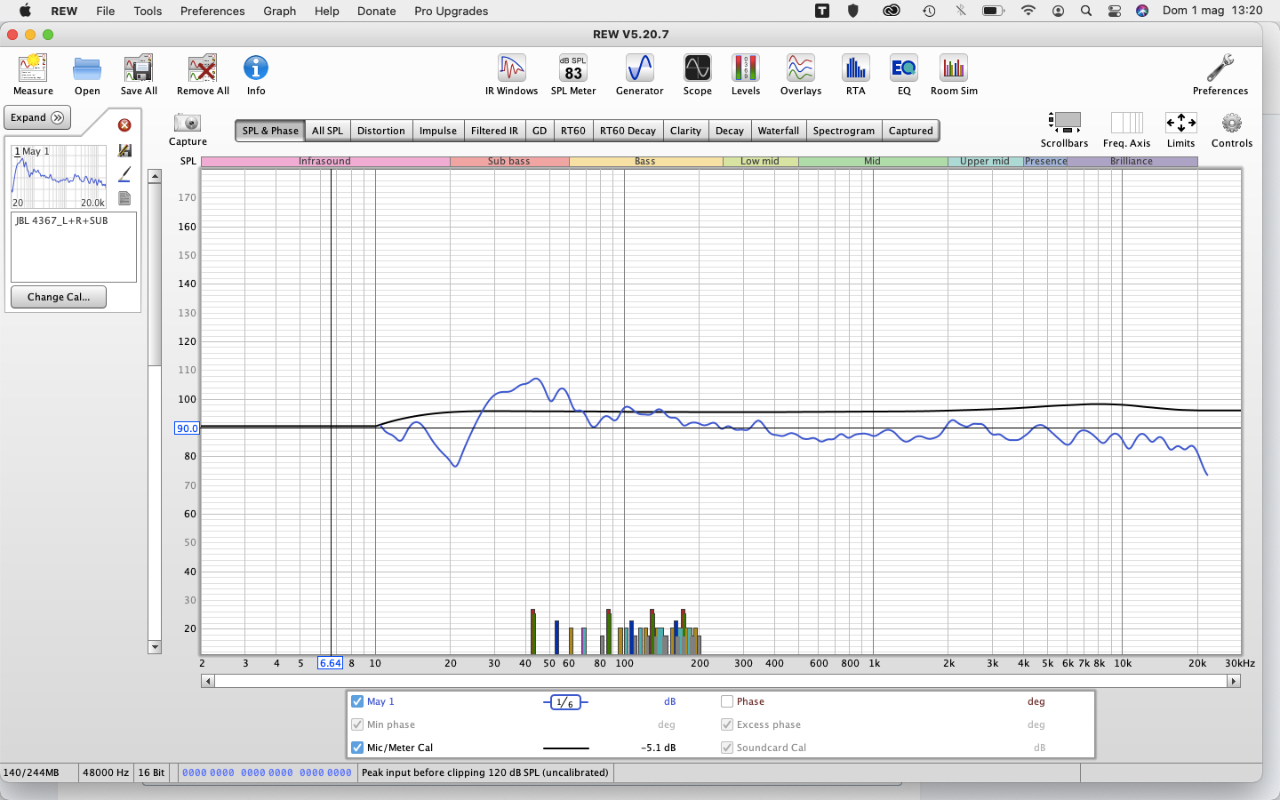
Task: Open the RT60 tab
Action: (x=573, y=130)
